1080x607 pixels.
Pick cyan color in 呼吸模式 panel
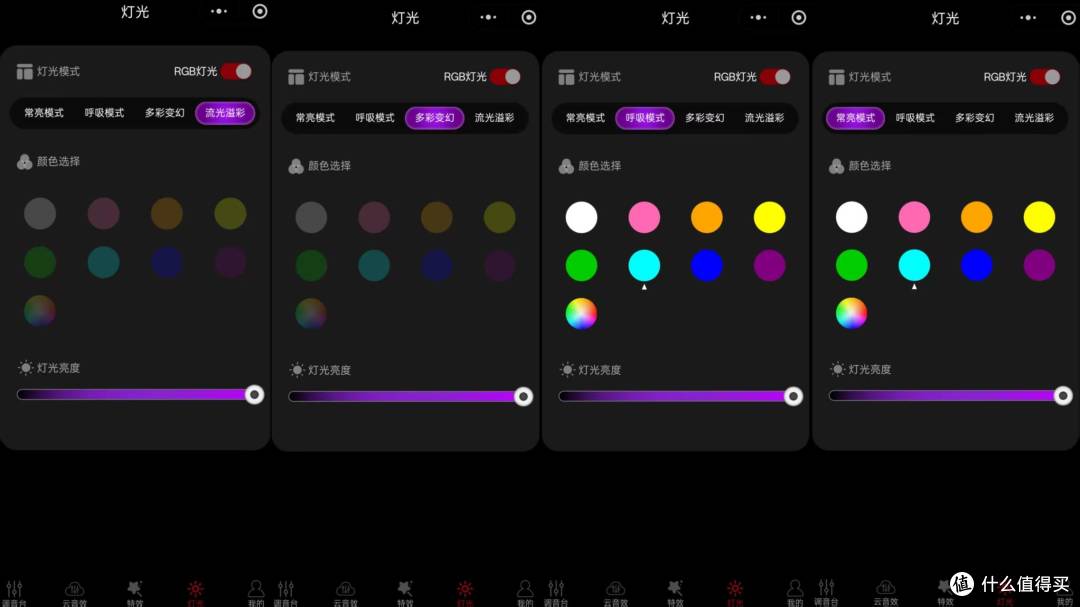[644, 265]
